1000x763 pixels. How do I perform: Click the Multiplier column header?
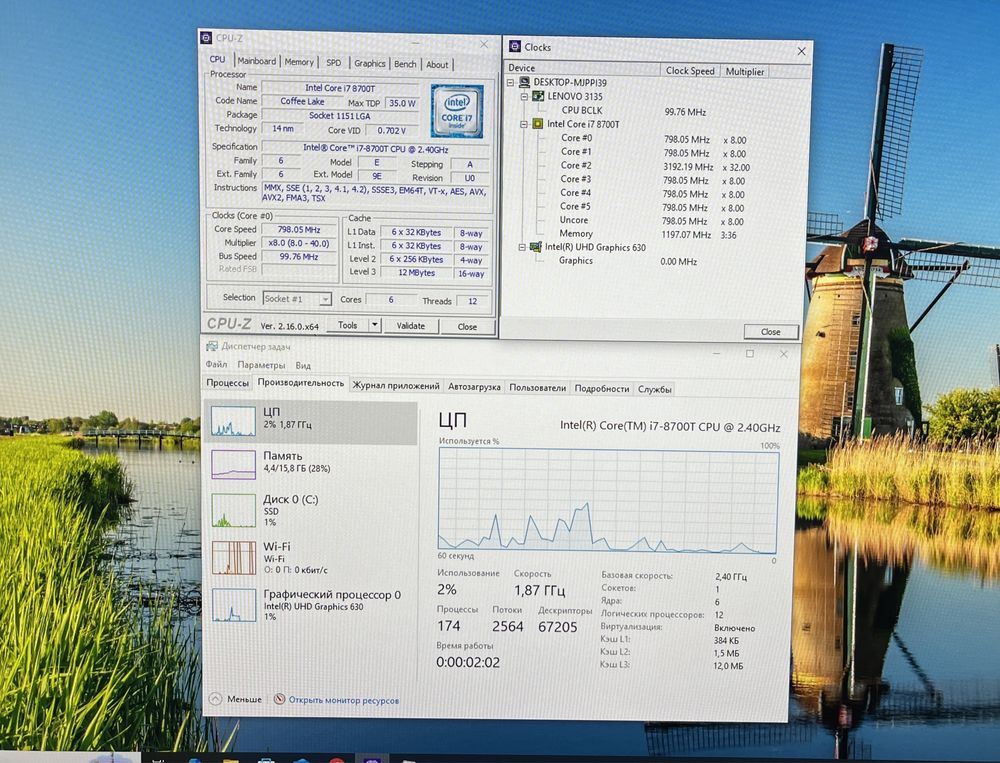[744, 71]
